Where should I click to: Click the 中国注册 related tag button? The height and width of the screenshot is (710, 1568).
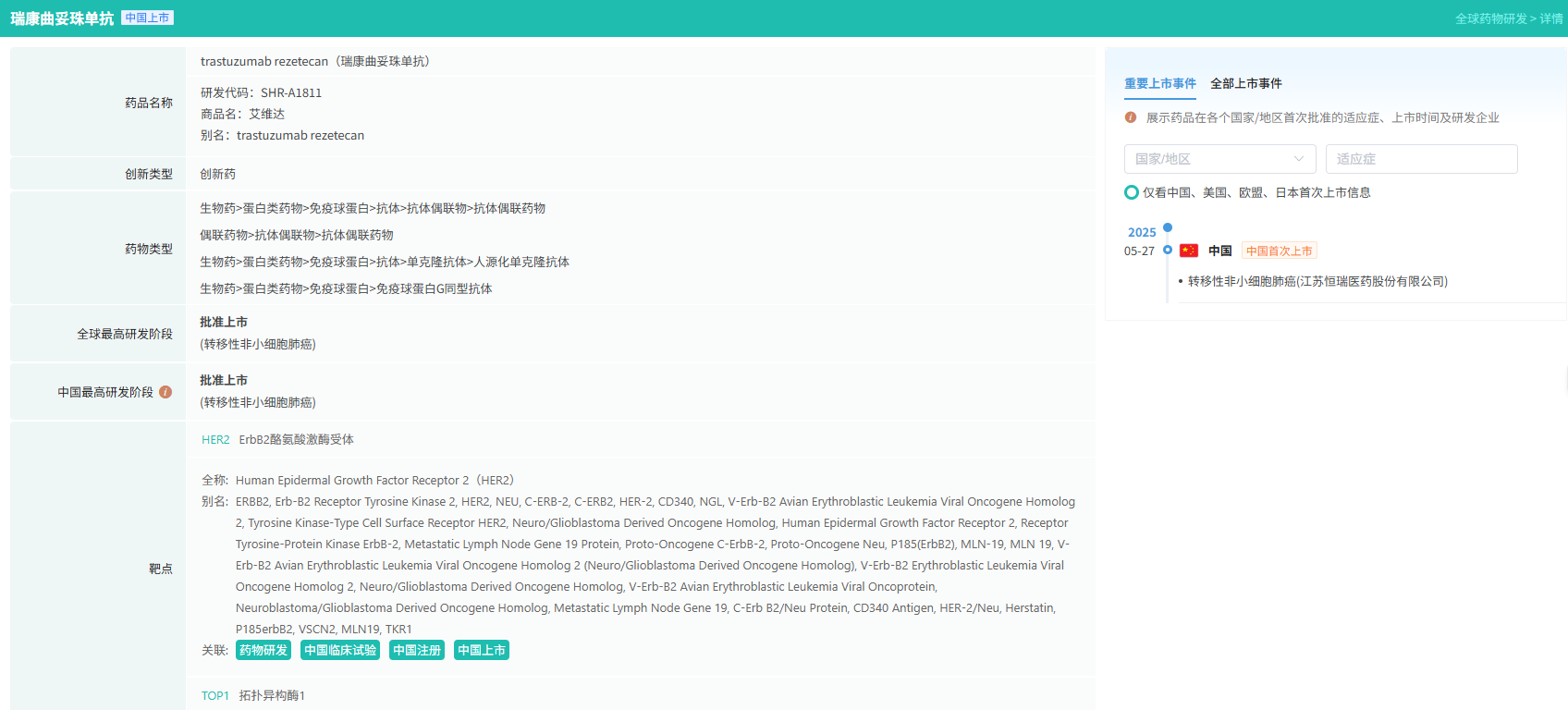[417, 650]
